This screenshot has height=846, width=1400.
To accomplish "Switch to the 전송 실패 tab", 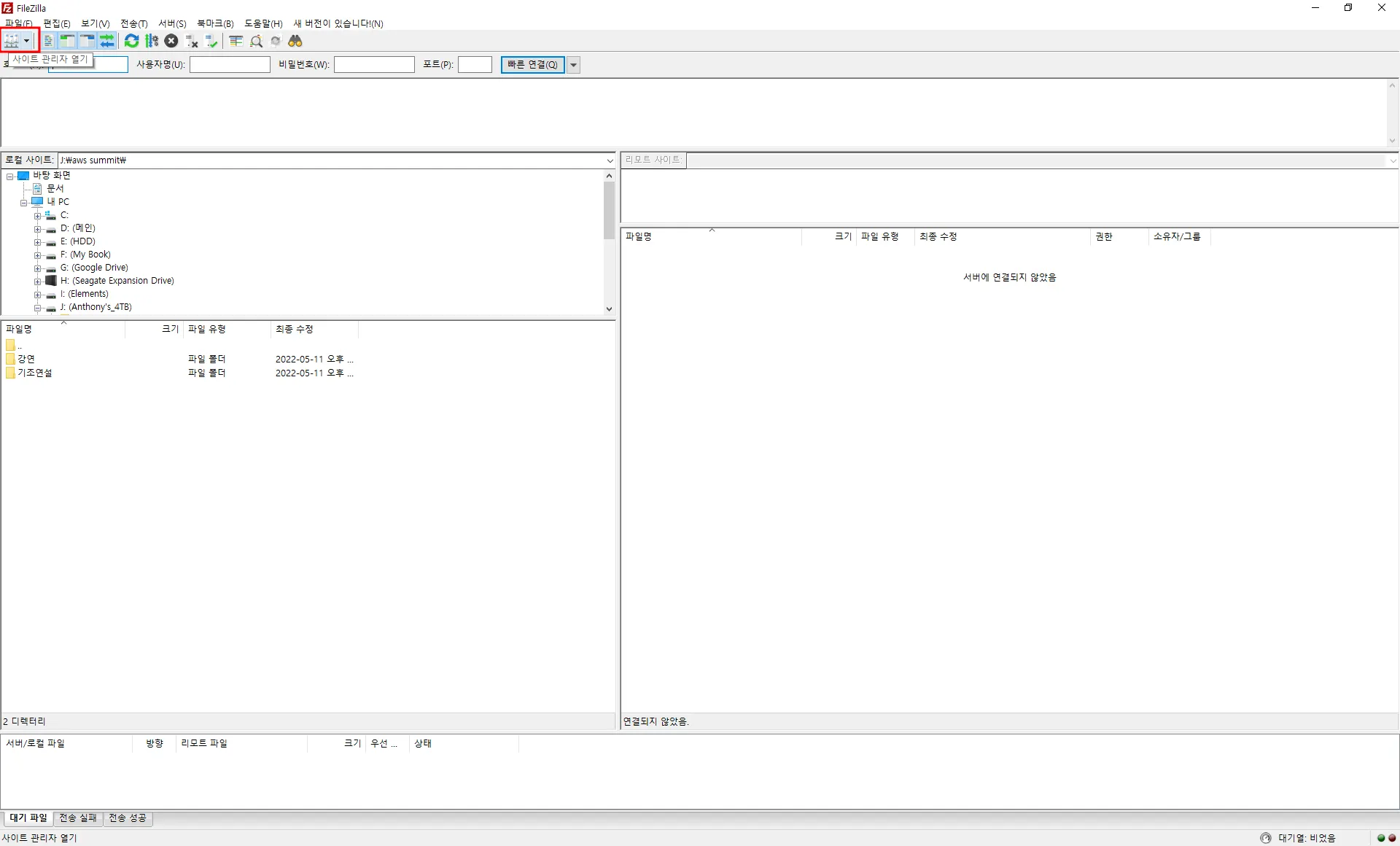I will coord(78,818).
